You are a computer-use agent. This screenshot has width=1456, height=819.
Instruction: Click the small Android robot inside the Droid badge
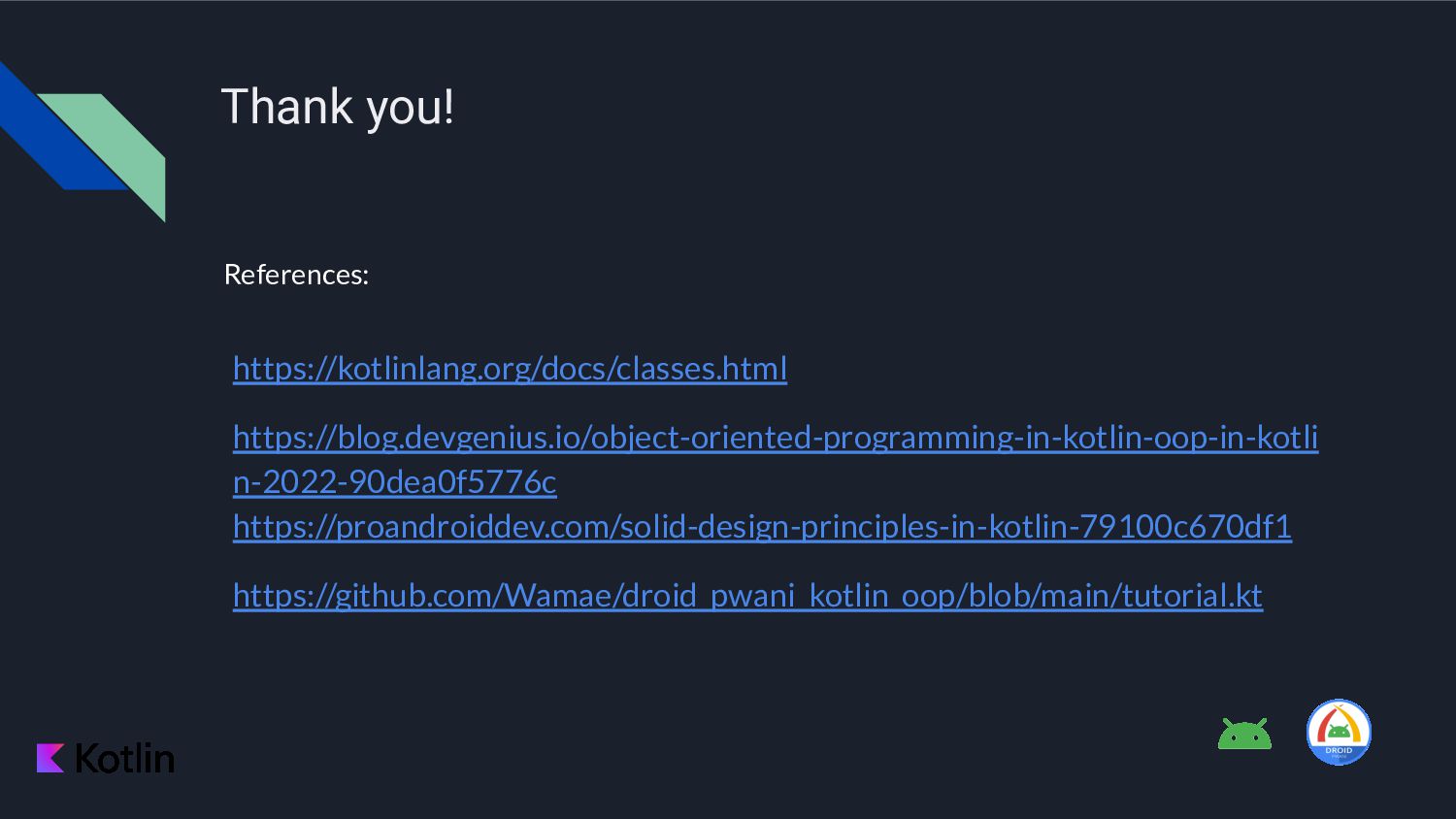pos(1339,731)
